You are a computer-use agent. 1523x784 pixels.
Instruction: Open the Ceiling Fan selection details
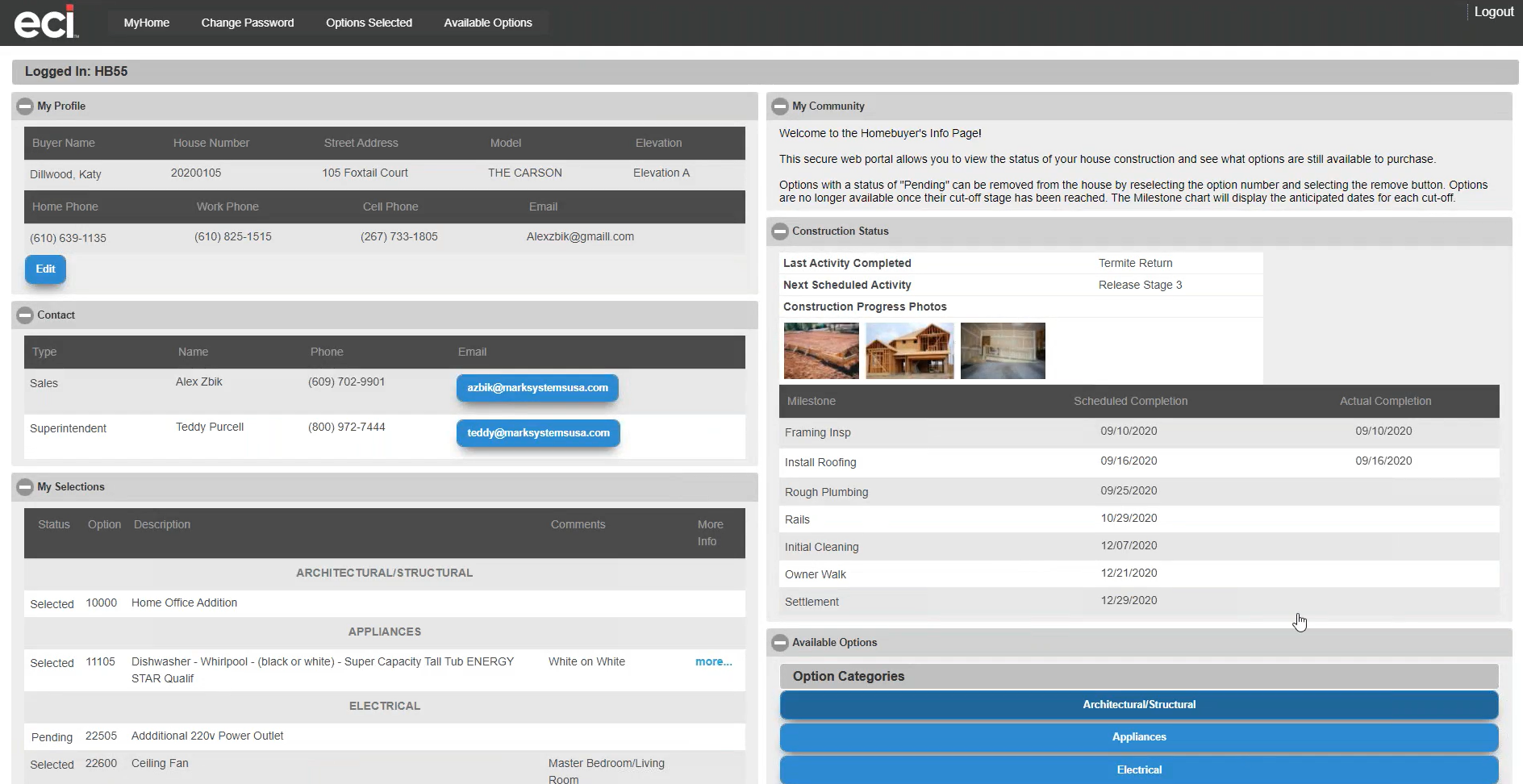tap(160, 763)
